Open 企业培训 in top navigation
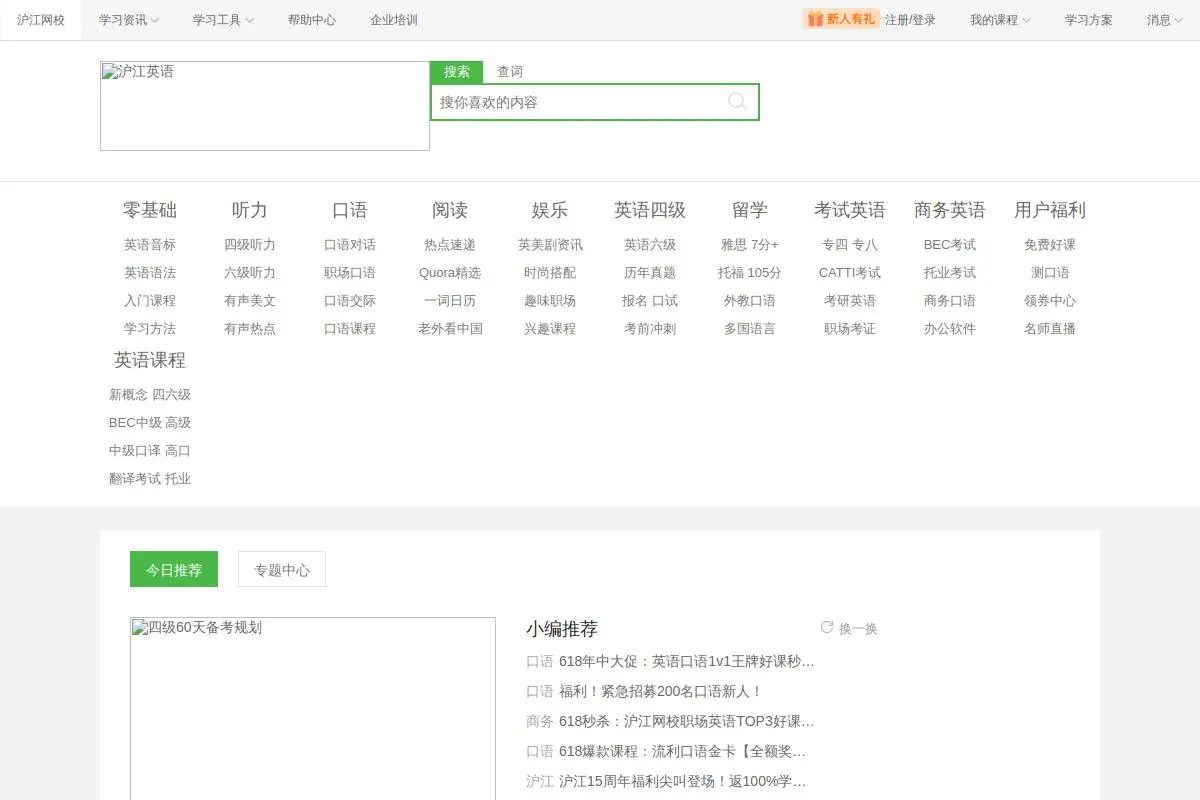1200x800 pixels. (394, 20)
